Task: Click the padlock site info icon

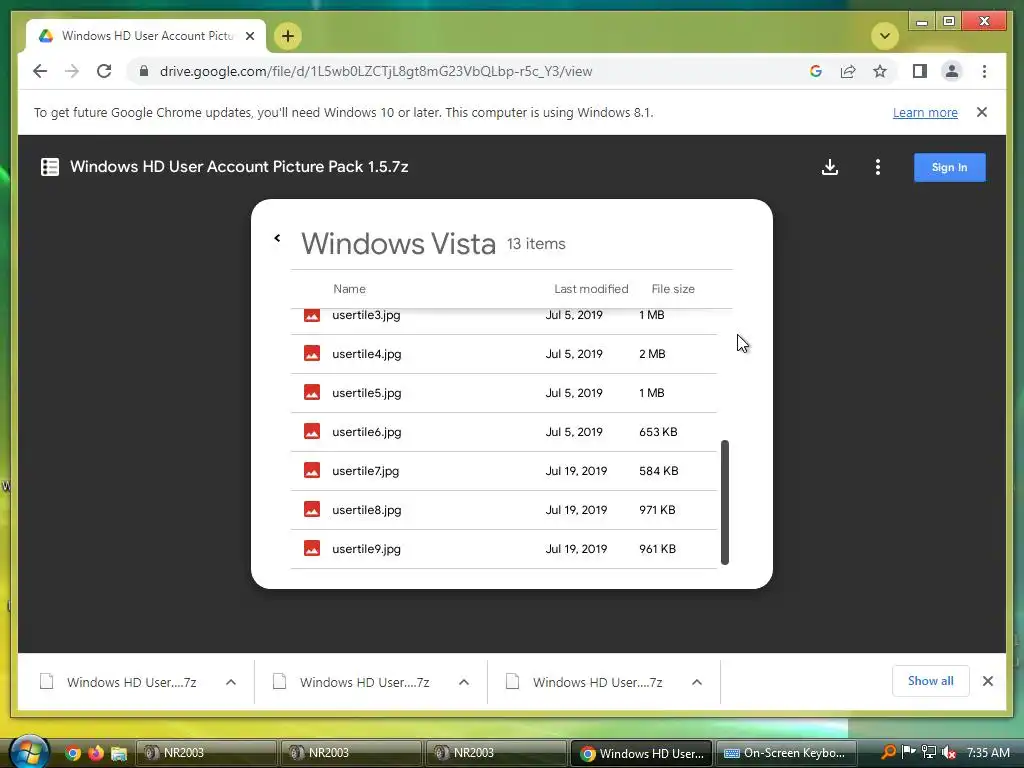Action: coord(144,71)
